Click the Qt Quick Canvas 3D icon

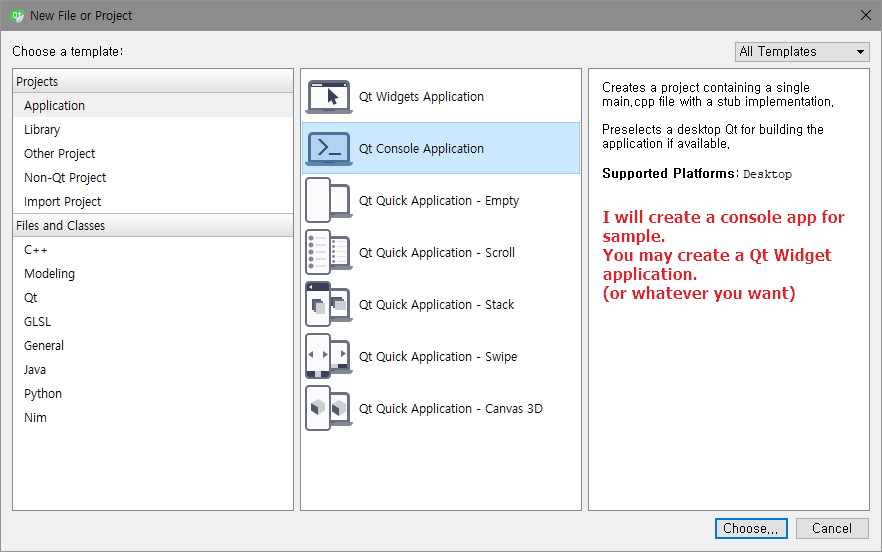[x=328, y=409]
